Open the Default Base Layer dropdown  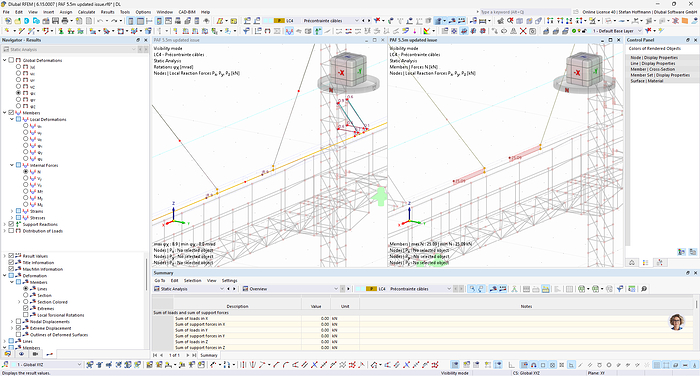[x=640, y=31]
